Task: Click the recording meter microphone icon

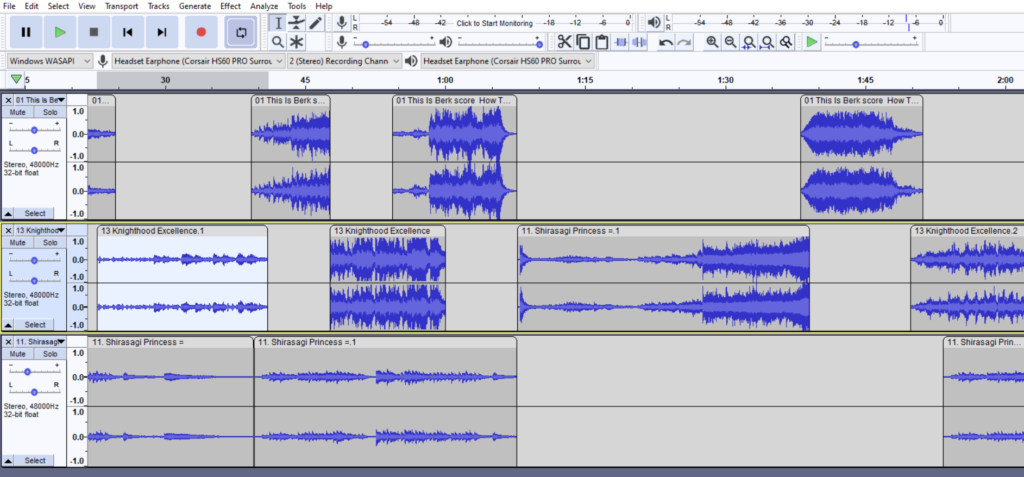Action: tap(341, 23)
